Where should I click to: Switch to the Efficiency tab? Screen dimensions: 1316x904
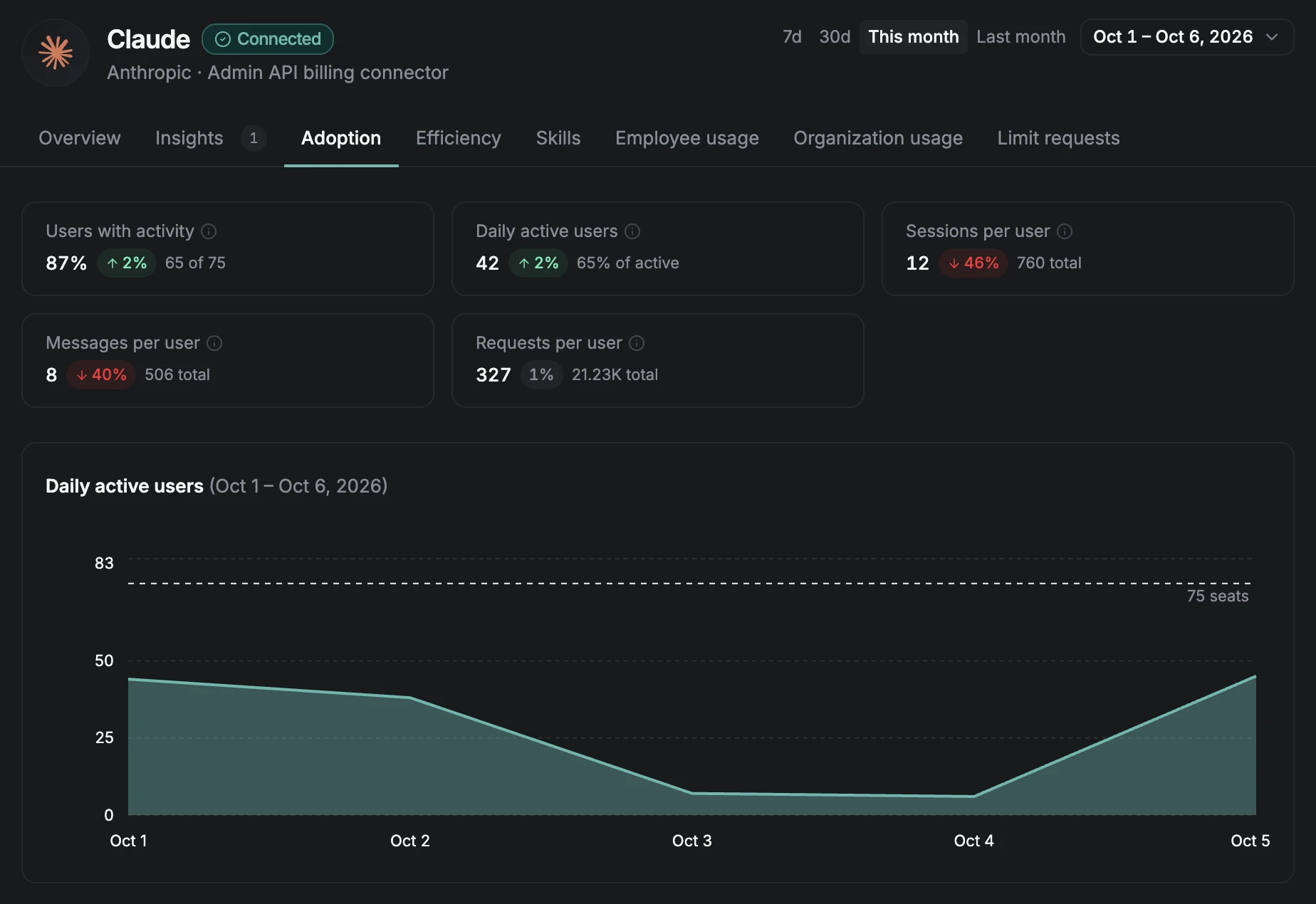point(459,138)
